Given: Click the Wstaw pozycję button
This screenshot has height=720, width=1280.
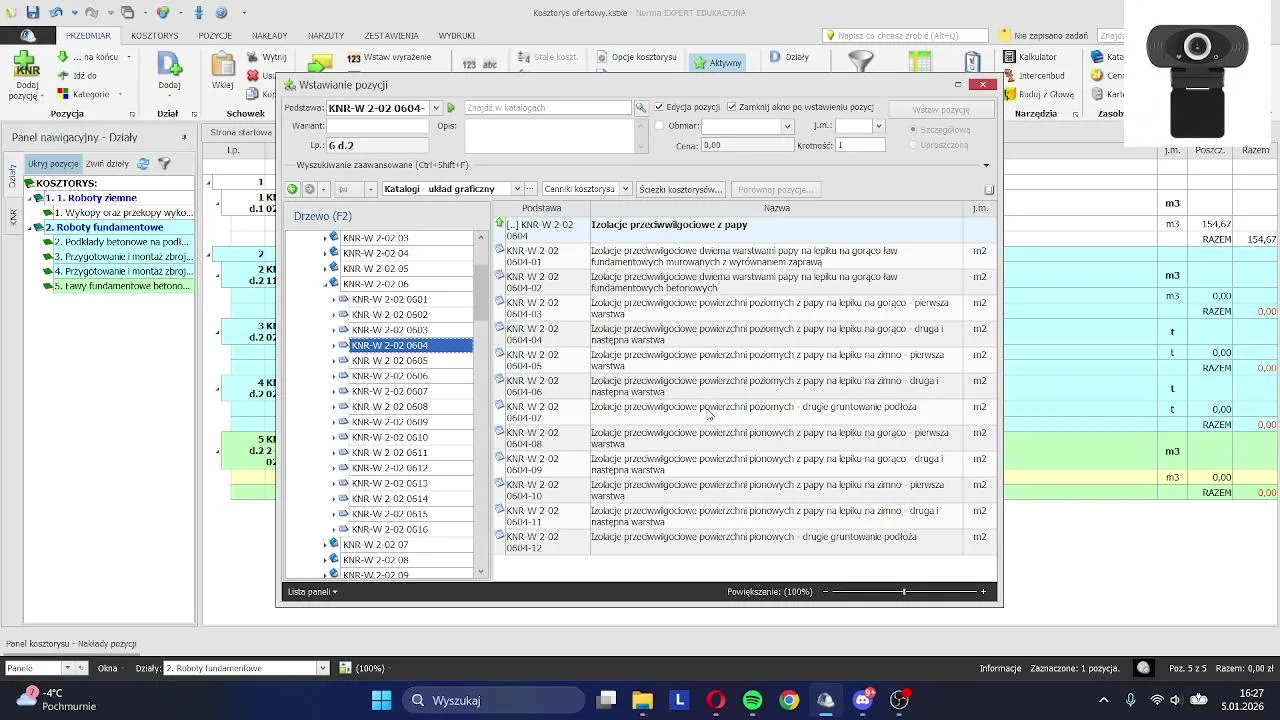Looking at the screenshot, I should click(x=941, y=109).
